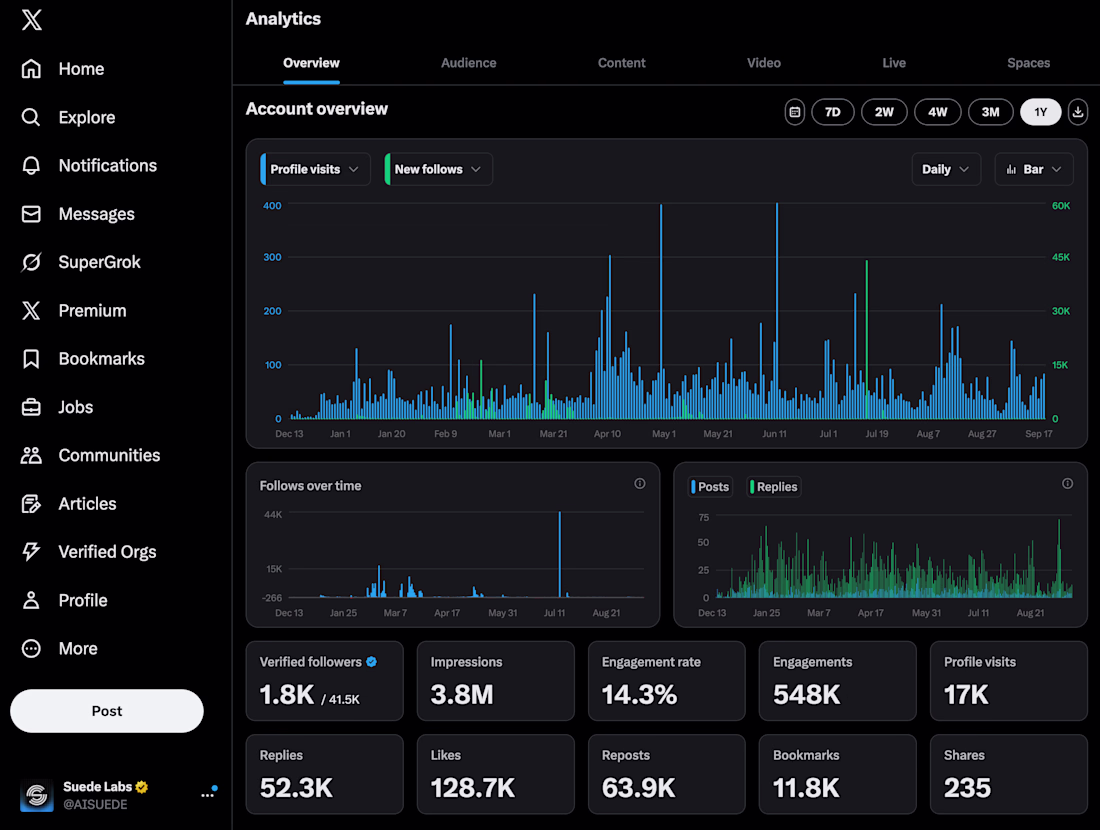Open the Profile visits 17K stat card
Viewport: 1100px width, 830px height.
point(1009,681)
